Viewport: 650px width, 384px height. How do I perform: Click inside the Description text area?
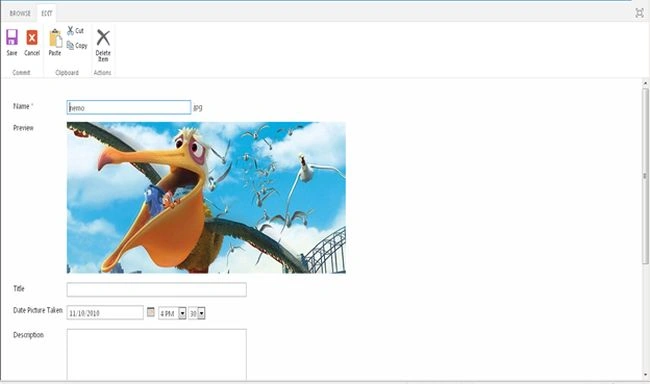[x=157, y=355]
